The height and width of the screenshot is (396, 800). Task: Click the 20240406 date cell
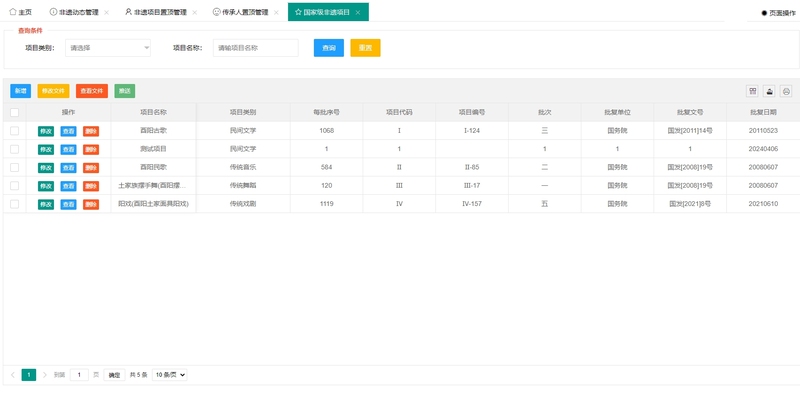pyautogui.click(x=763, y=149)
